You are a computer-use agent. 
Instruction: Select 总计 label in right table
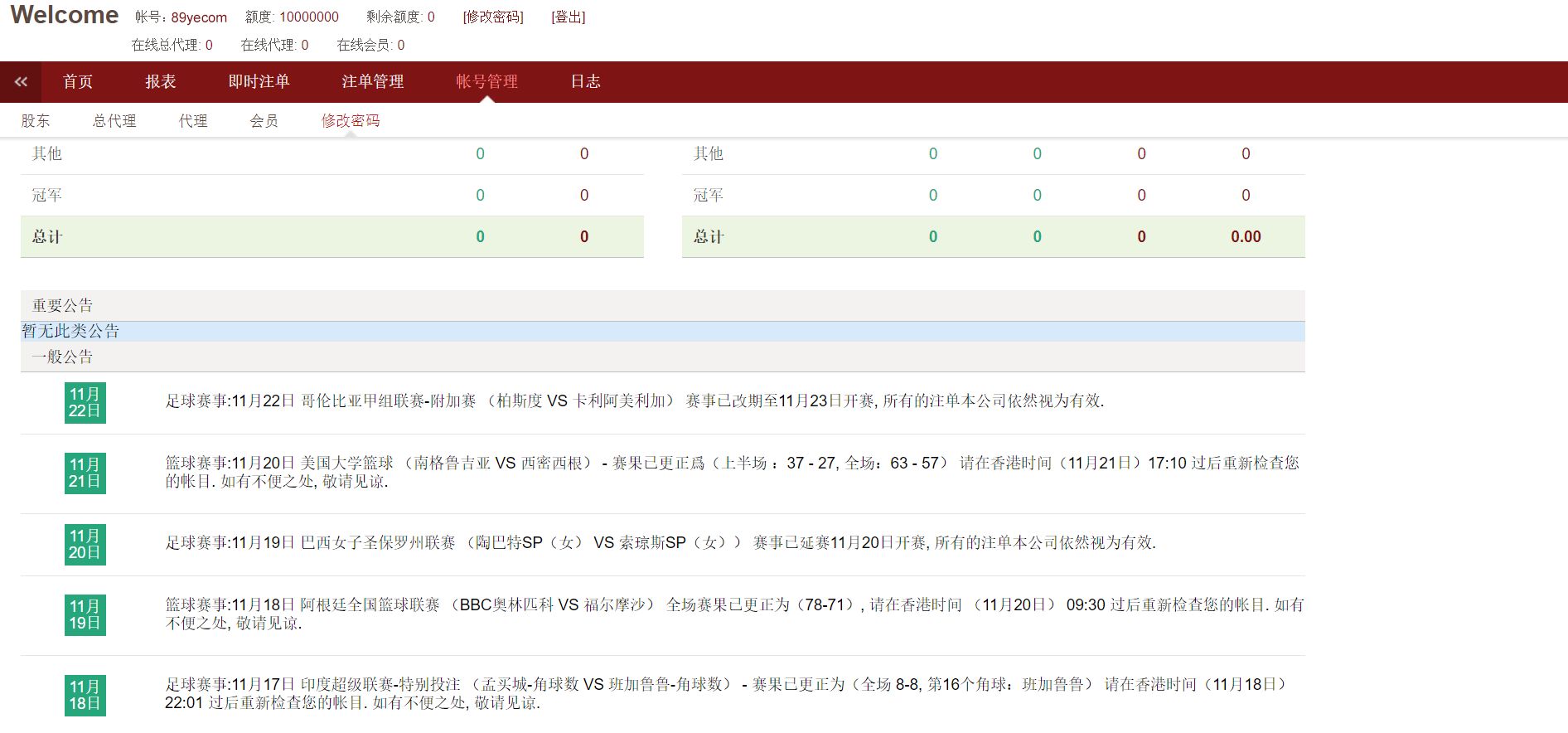click(x=709, y=236)
